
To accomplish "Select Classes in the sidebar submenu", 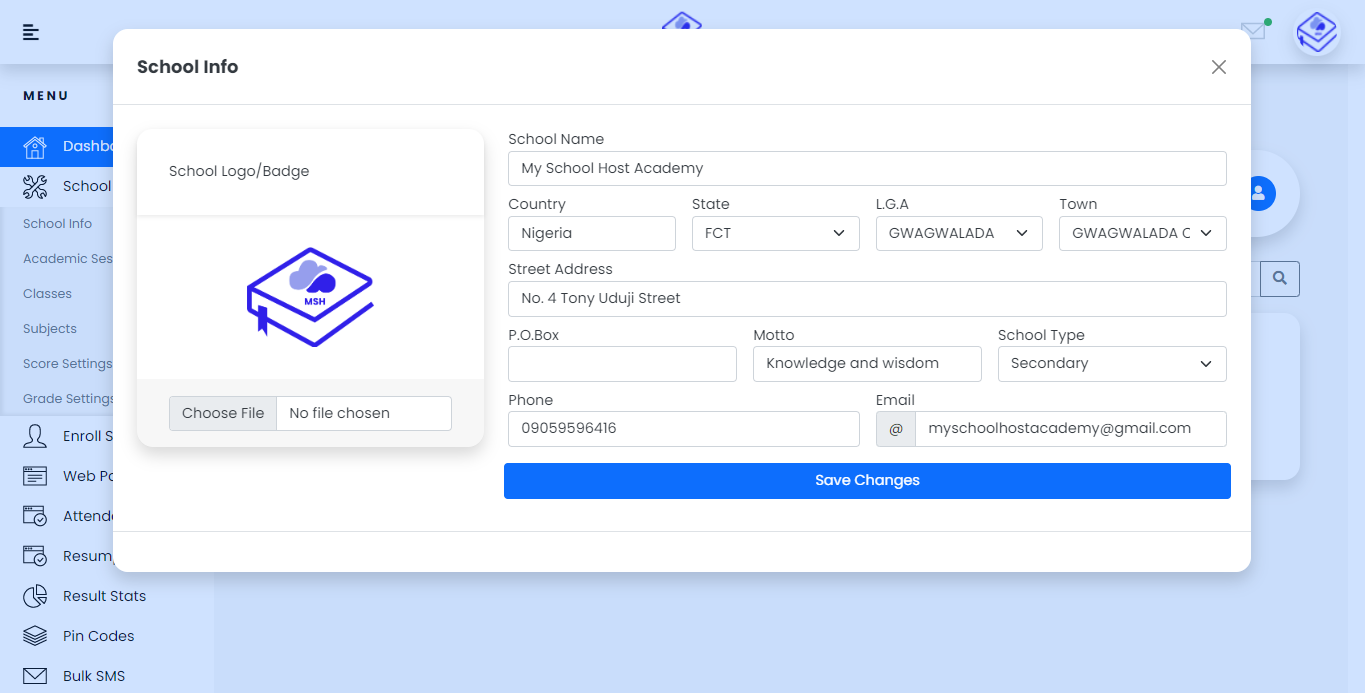I will [48, 294].
